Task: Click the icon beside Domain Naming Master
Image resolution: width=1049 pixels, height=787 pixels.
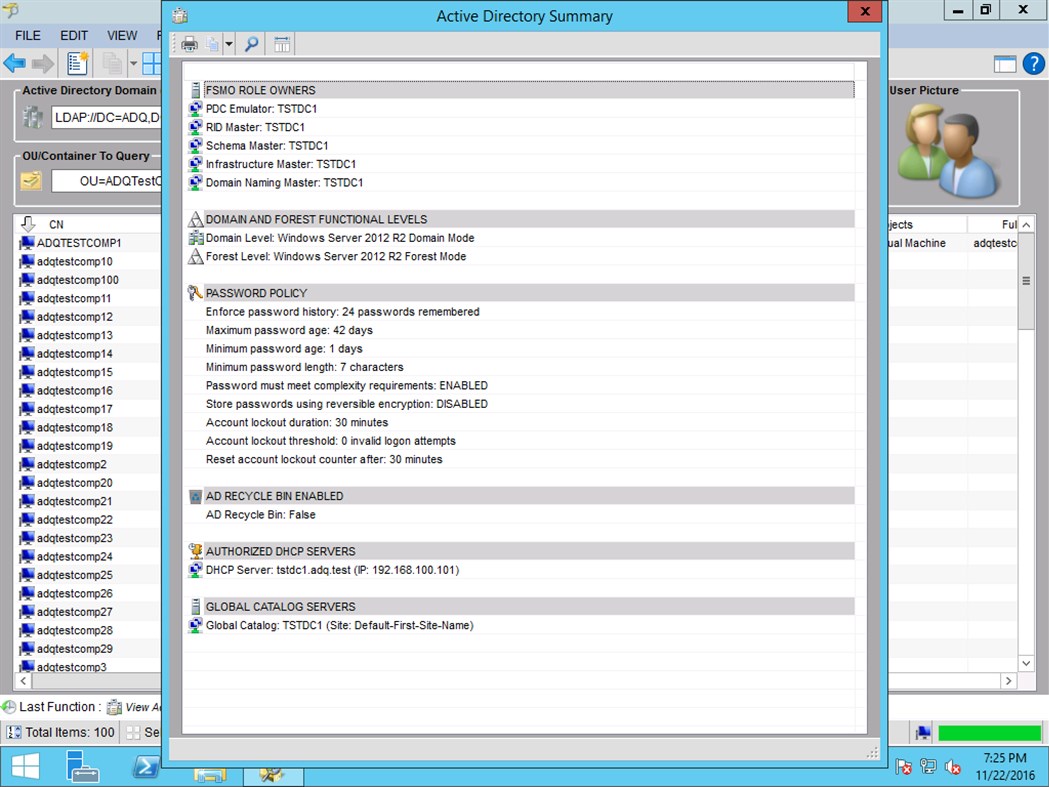Action: click(x=195, y=182)
